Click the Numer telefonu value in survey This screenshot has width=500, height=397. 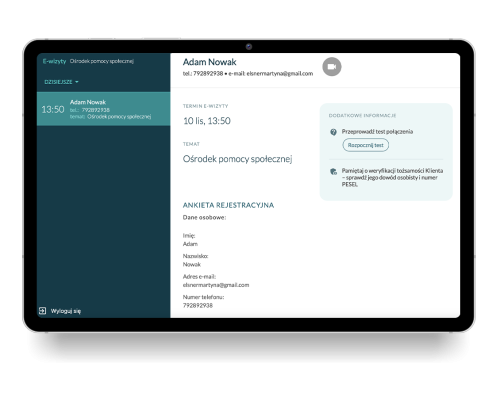coord(198,305)
